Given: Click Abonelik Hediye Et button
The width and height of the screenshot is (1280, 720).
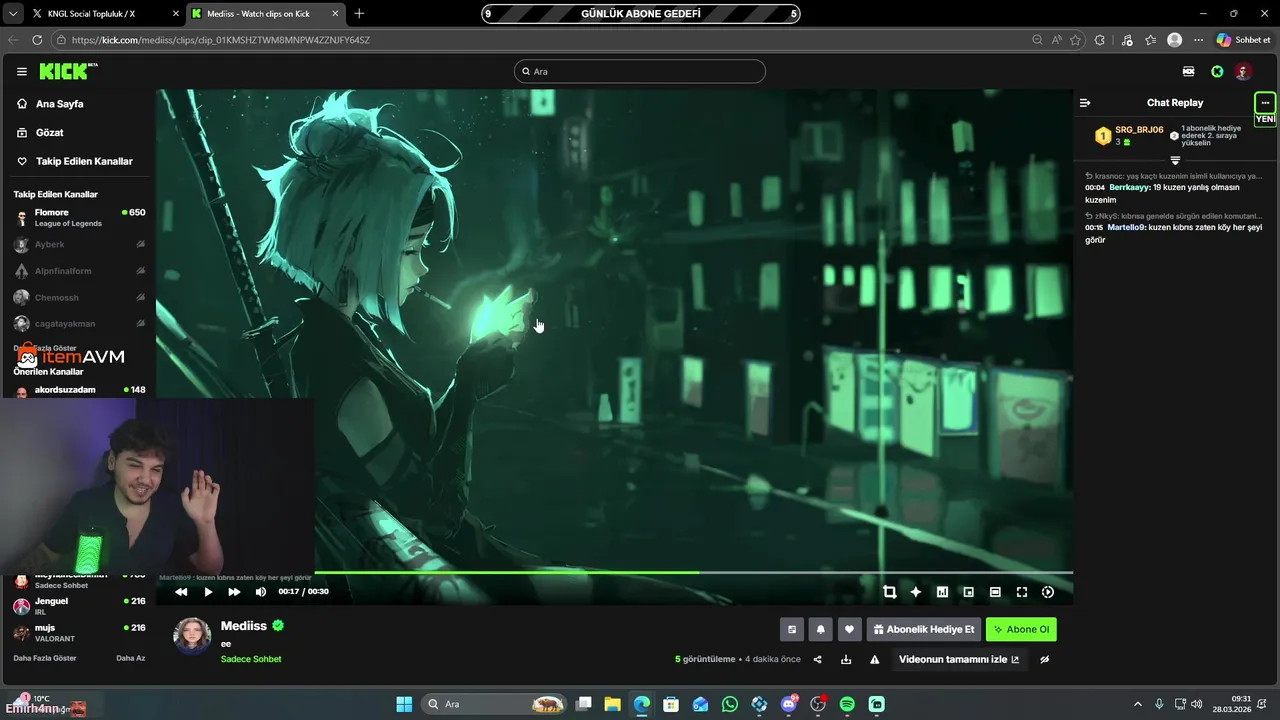Looking at the screenshot, I should pyautogui.click(x=924, y=629).
